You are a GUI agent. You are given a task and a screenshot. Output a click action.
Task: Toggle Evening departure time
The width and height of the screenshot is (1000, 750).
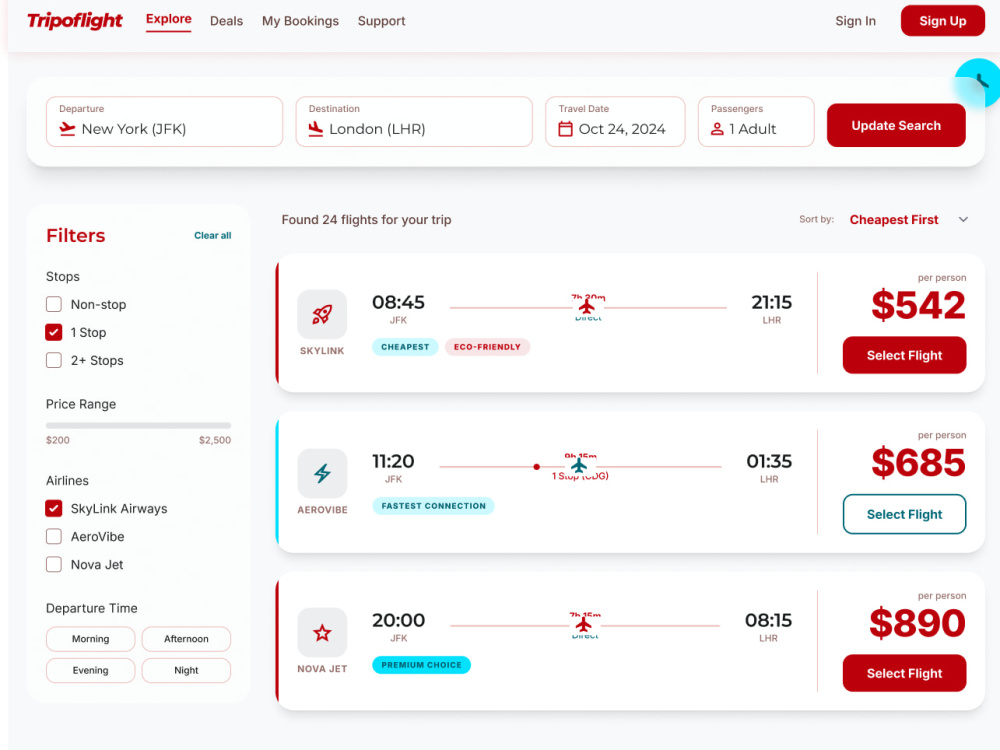click(91, 670)
